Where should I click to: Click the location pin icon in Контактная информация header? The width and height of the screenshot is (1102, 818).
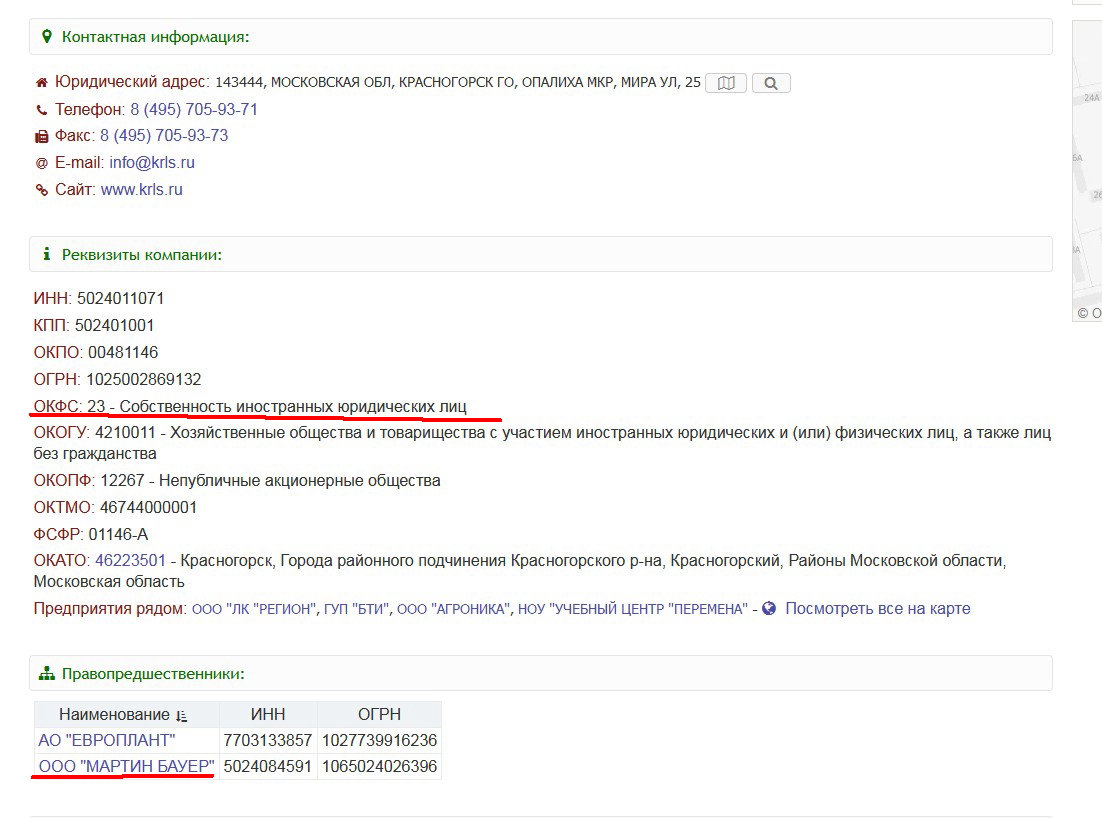point(47,37)
